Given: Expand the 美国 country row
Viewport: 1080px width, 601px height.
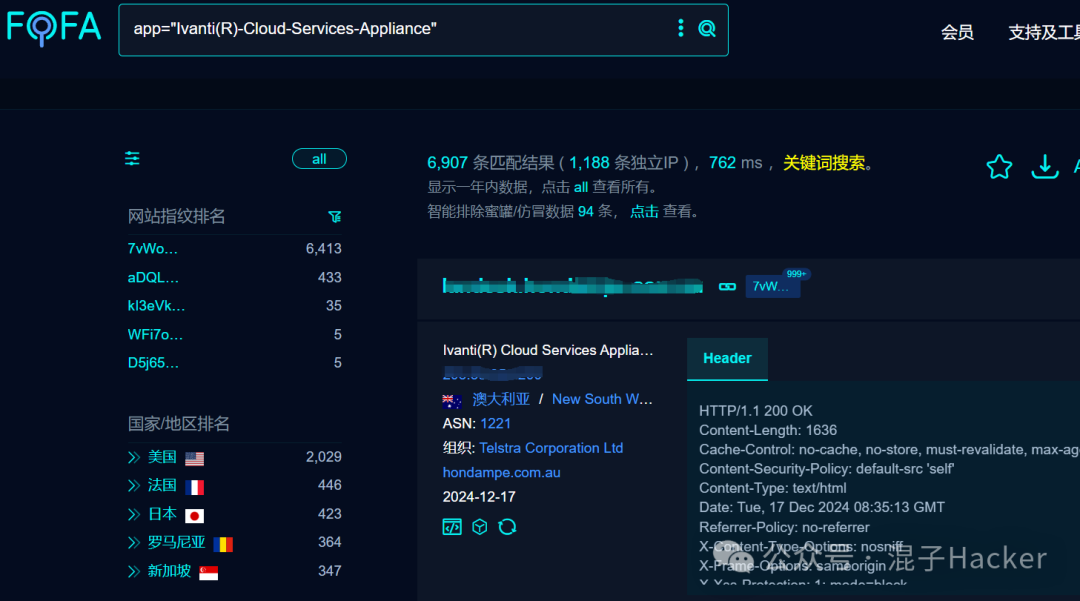Looking at the screenshot, I should [x=134, y=458].
